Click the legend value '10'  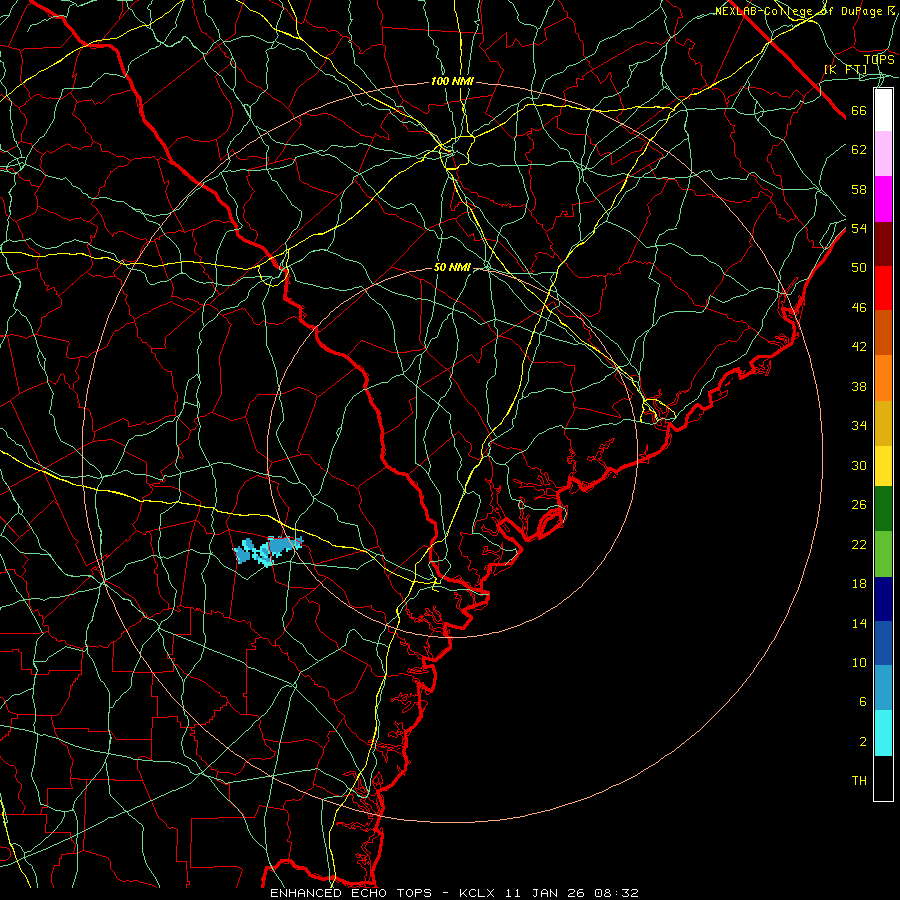859,662
